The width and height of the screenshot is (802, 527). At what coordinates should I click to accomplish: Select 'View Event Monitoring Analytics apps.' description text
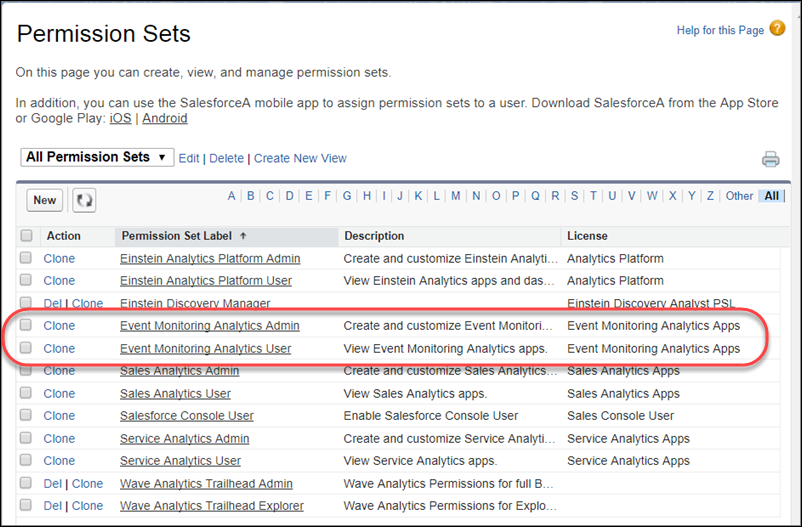[x=445, y=348]
